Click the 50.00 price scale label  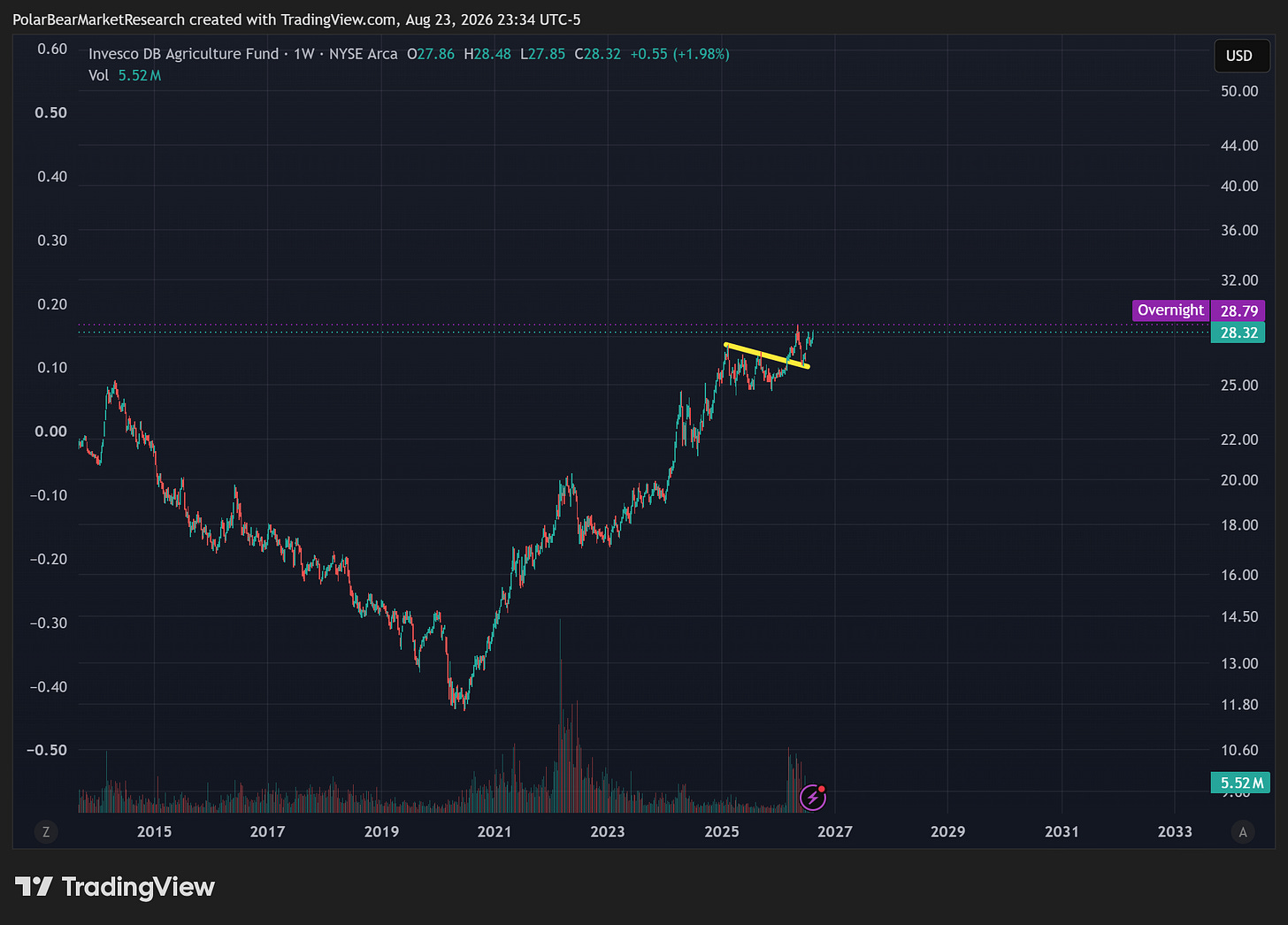(1239, 91)
